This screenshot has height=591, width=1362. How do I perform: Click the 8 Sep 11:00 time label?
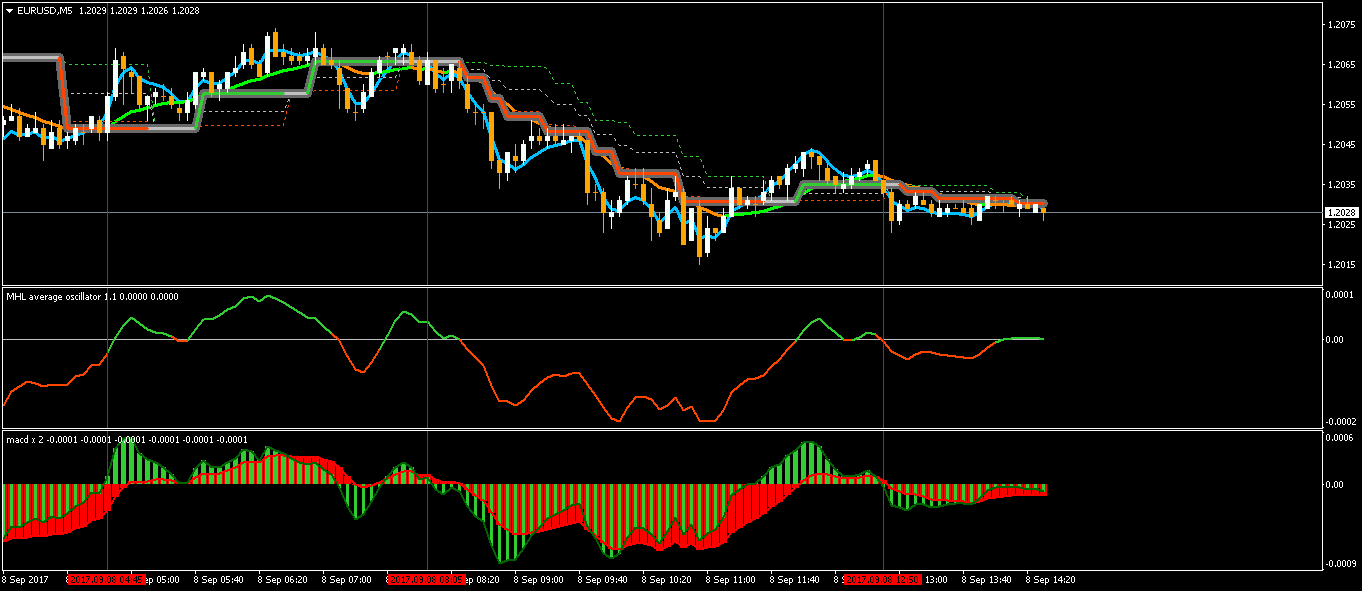pyautogui.click(x=731, y=579)
